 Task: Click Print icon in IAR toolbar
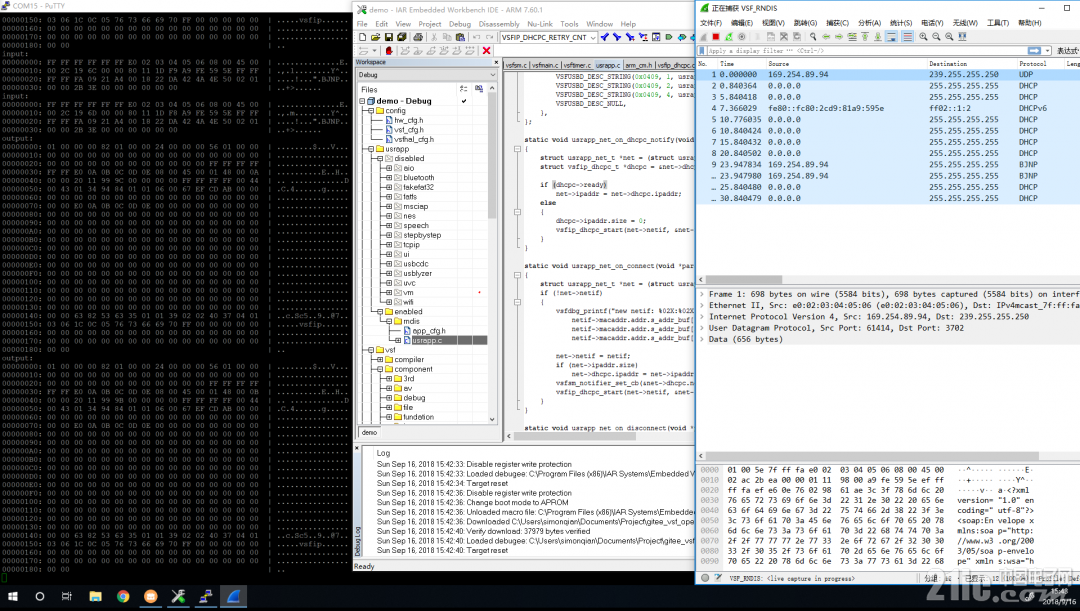point(418,37)
